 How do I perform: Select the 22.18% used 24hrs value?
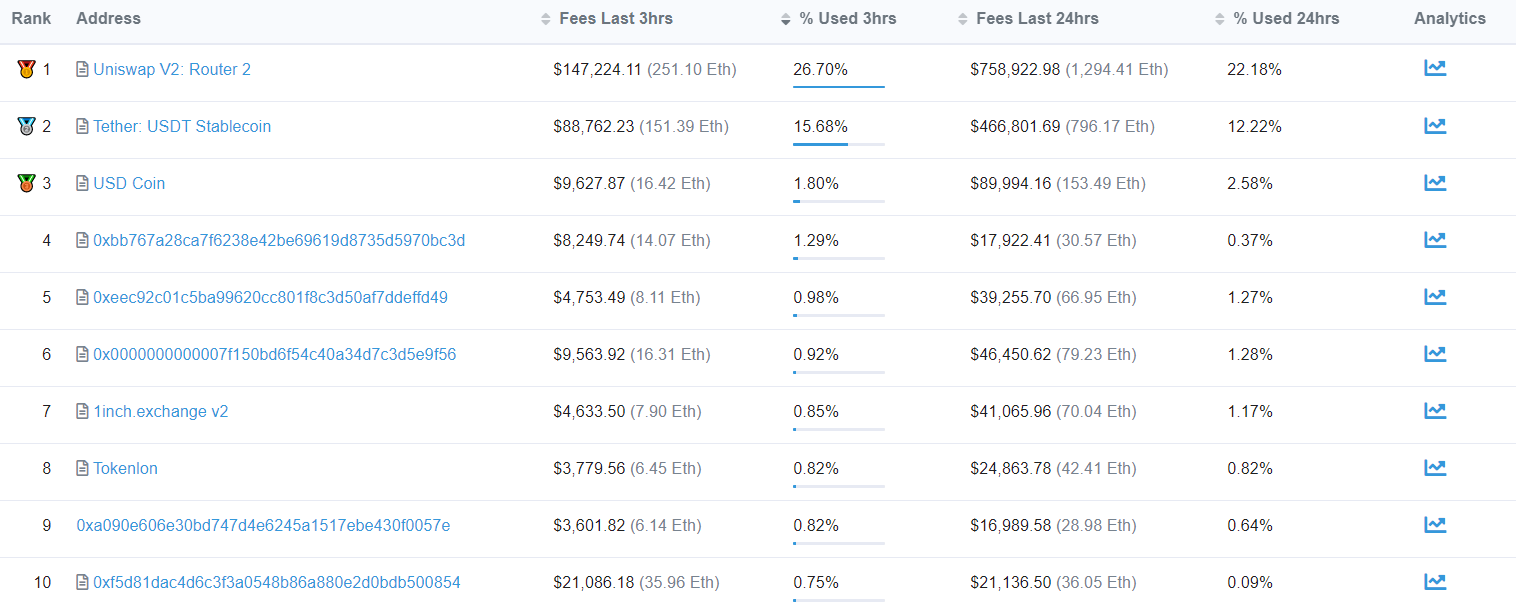click(1254, 69)
